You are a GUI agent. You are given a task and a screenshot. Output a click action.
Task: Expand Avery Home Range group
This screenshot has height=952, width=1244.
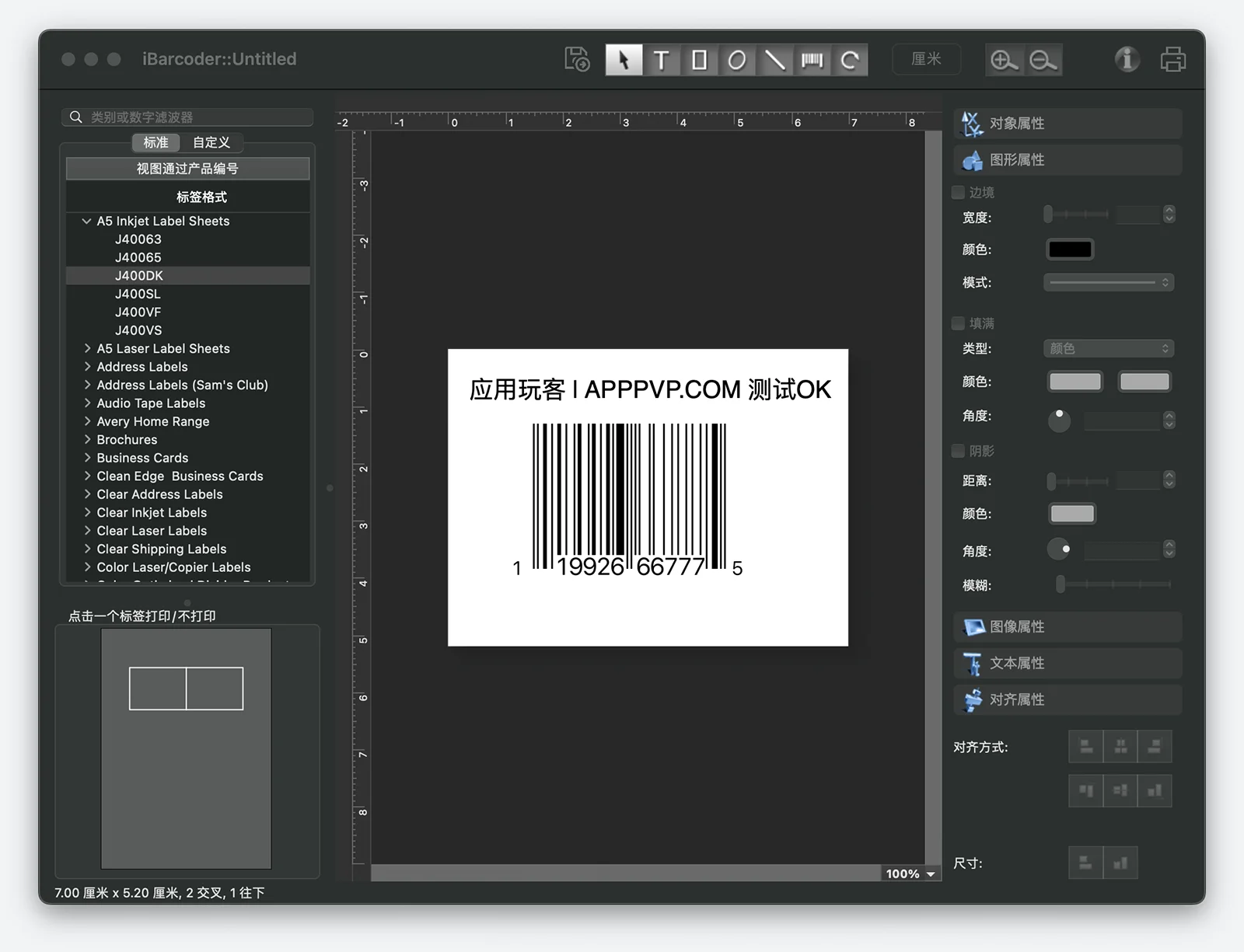(x=87, y=421)
